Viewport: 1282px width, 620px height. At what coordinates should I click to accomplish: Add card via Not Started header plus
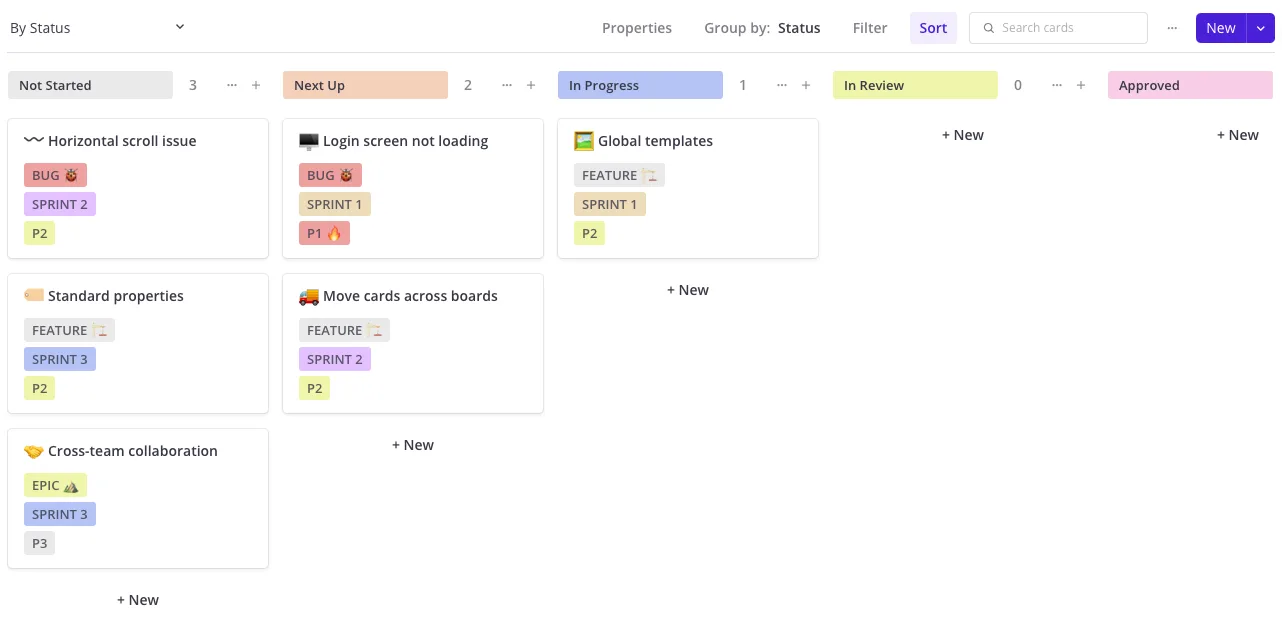(x=256, y=85)
